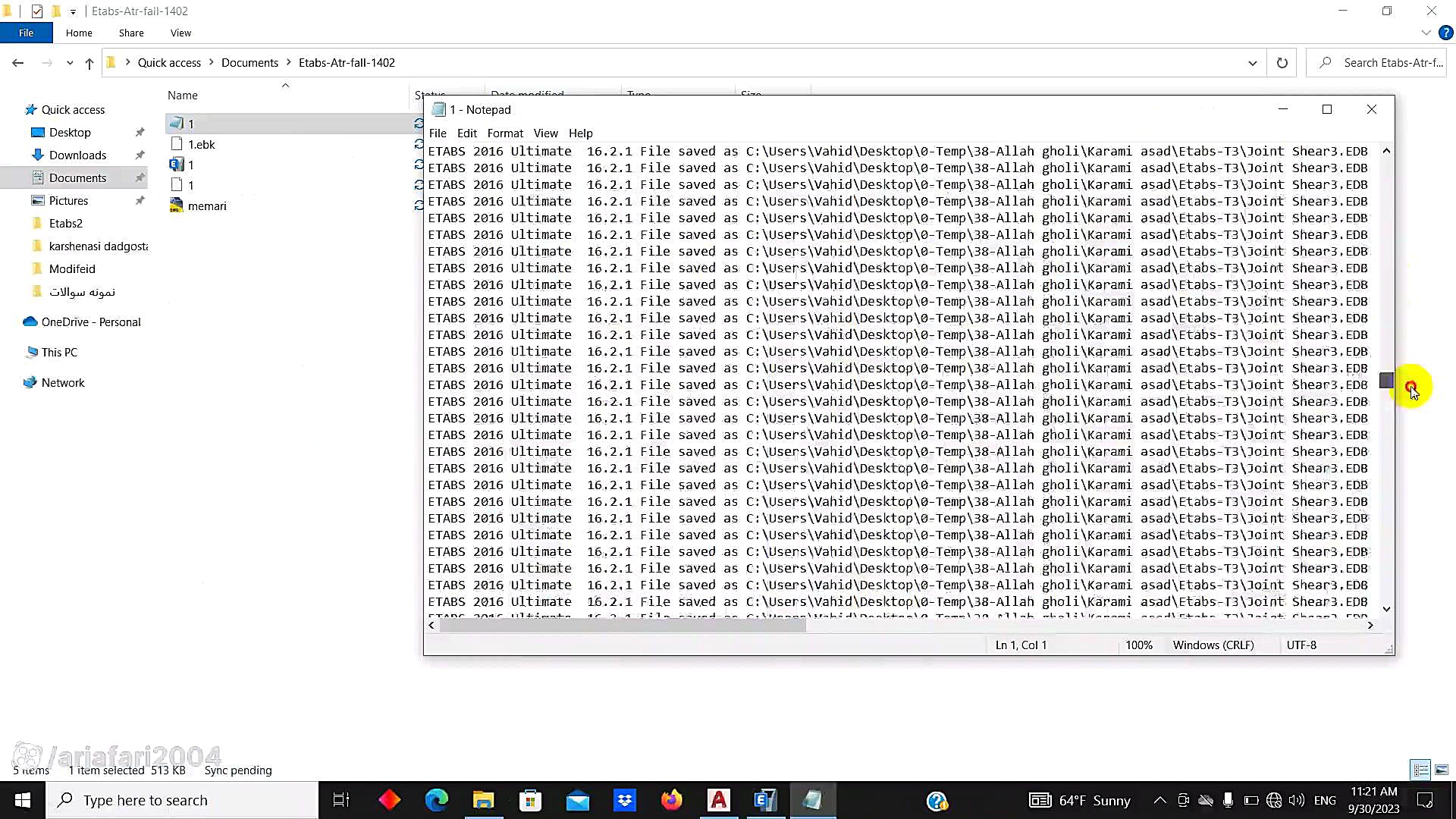Open Task View on the taskbar
Viewport: 1456px width, 819px height.
341,800
